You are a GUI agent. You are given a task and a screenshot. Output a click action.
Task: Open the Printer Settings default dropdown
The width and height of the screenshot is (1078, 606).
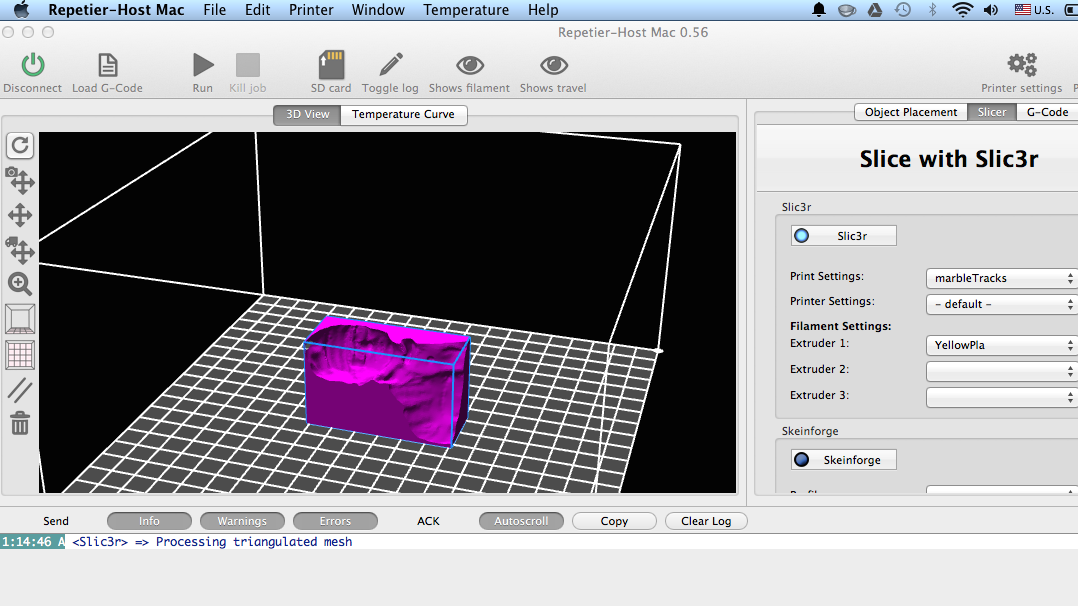click(1000, 304)
